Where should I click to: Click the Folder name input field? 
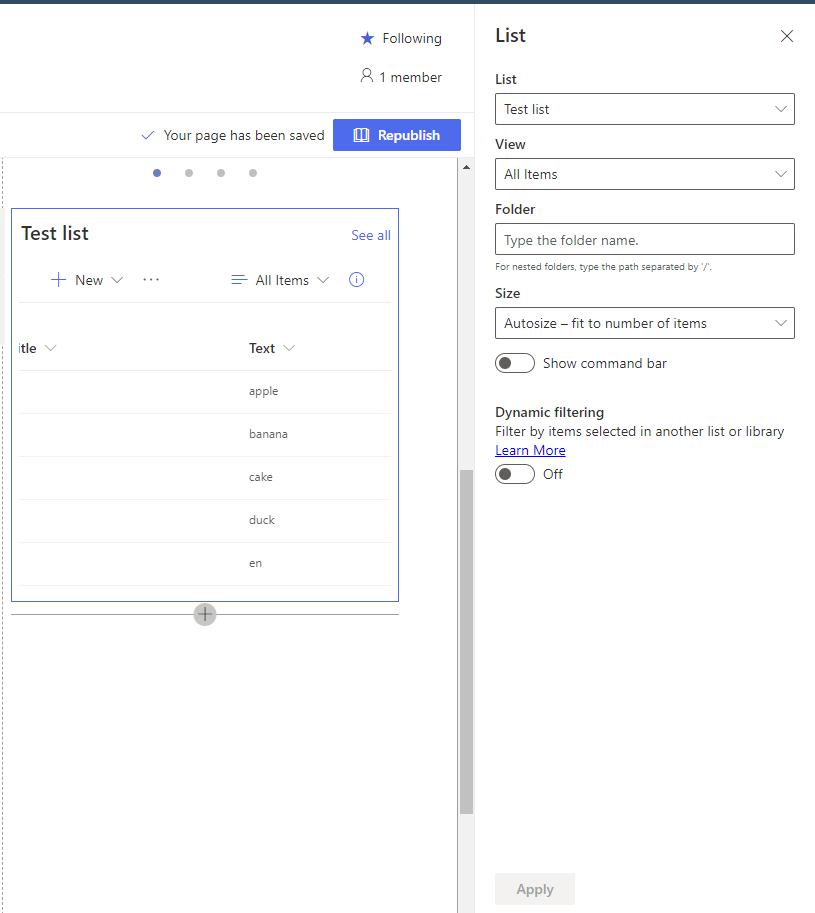pos(644,239)
